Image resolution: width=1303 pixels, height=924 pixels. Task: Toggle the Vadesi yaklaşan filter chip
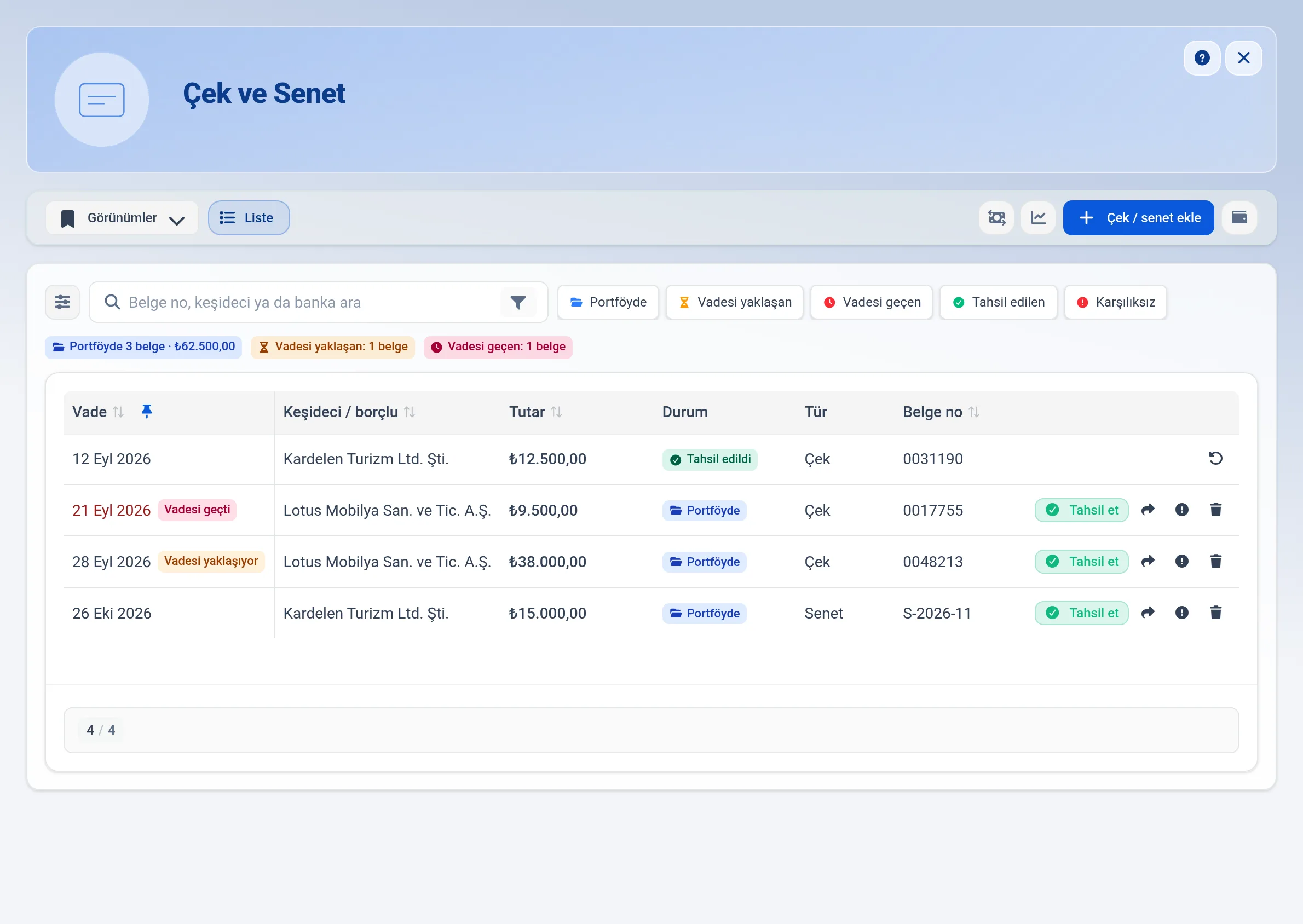(x=735, y=302)
